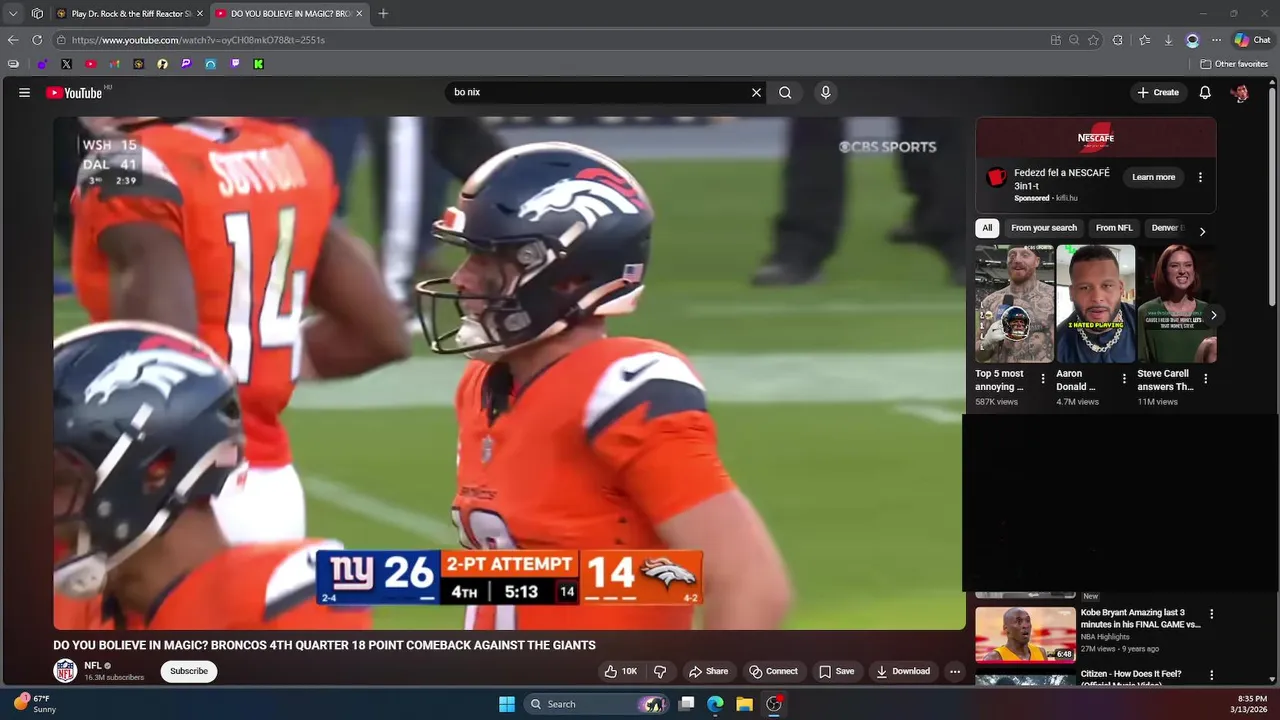Open the YouTube hamburger guide menu
1280x720 pixels.
[x=24, y=92]
